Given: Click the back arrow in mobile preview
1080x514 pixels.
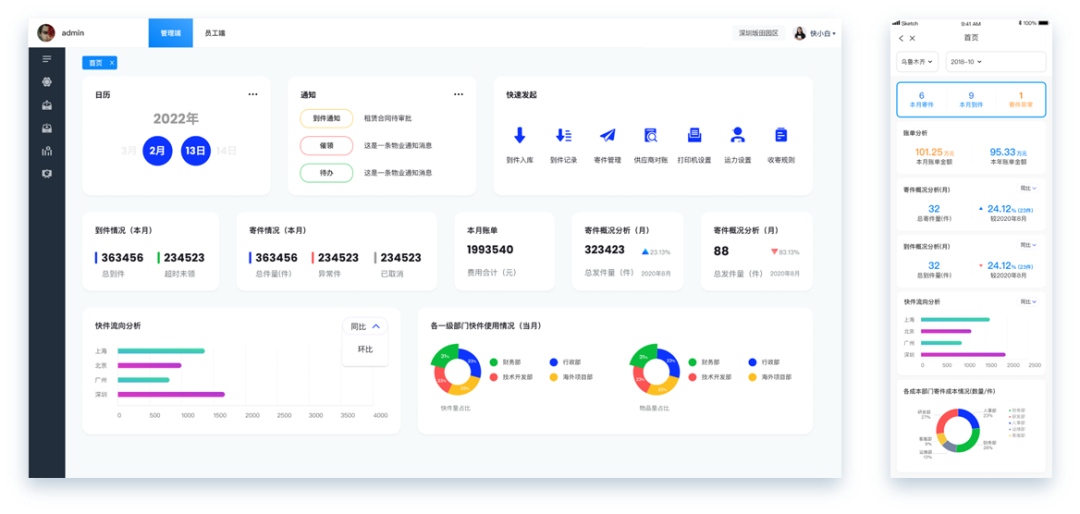Looking at the screenshot, I should (x=902, y=39).
